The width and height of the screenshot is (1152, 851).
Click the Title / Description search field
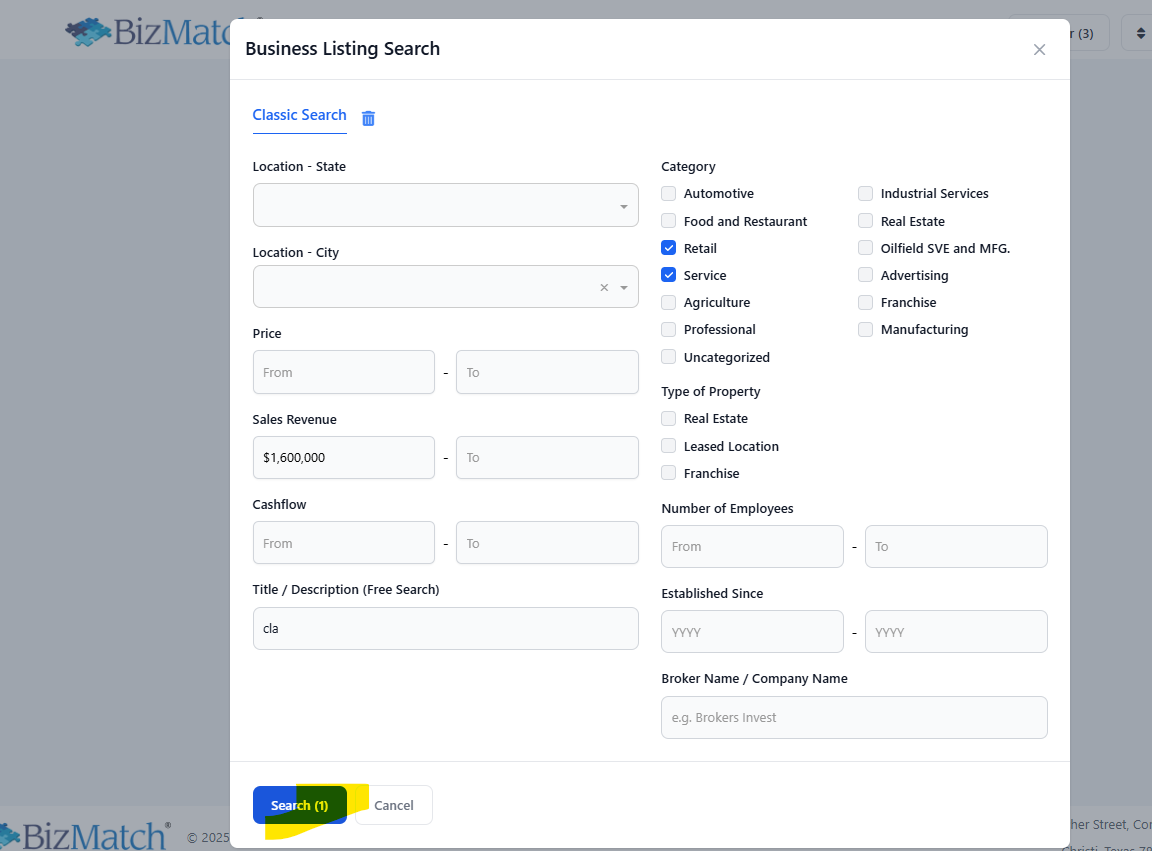click(x=445, y=629)
